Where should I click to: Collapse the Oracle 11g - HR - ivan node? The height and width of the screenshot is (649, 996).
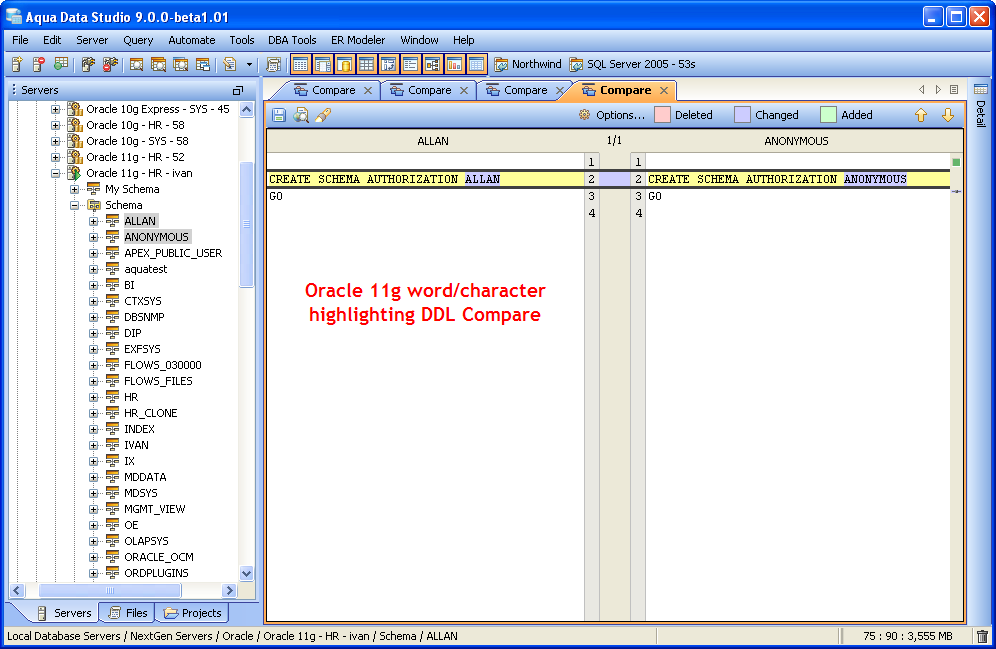[x=55, y=173]
